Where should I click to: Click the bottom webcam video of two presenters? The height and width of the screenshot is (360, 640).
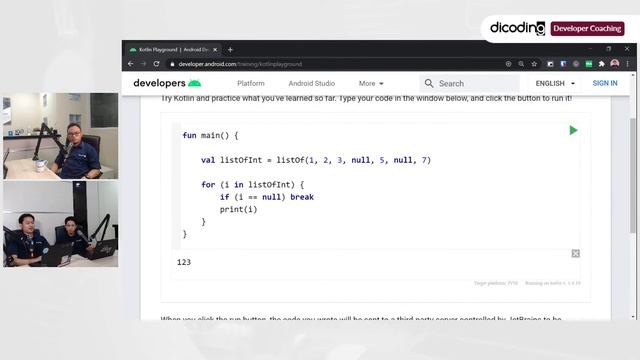(60, 224)
